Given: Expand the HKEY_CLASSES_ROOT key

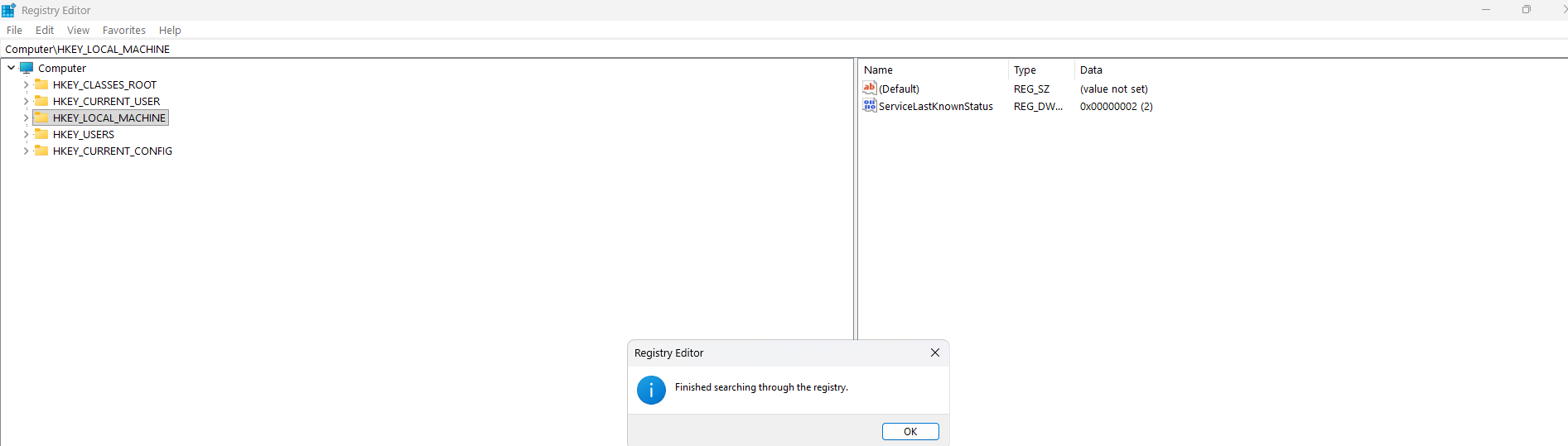Looking at the screenshot, I should pos(26,84).
